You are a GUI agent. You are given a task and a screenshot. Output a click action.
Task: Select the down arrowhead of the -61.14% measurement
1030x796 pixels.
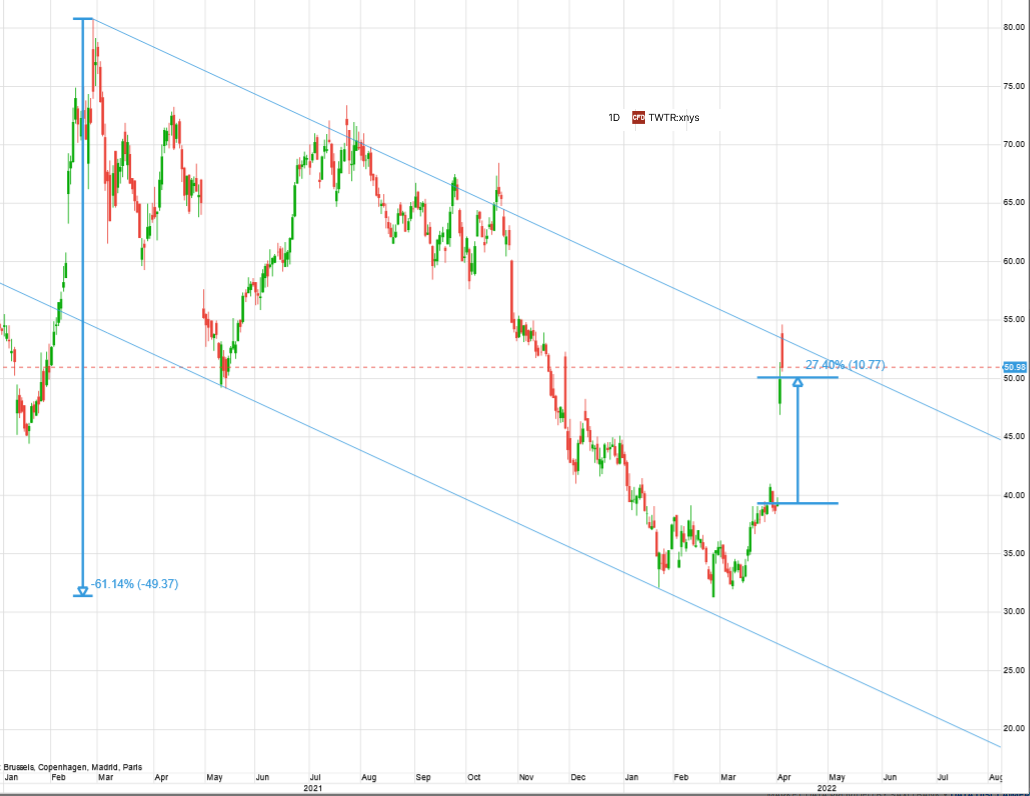click(83, 589)
